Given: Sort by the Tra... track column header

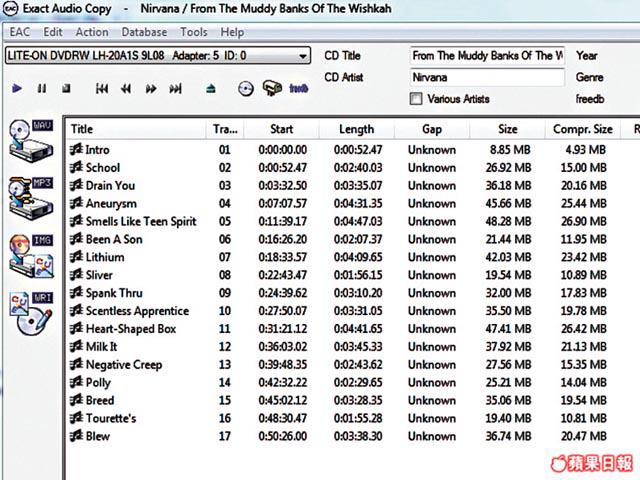Looking at the screenshot, I should tap(225, 129).
